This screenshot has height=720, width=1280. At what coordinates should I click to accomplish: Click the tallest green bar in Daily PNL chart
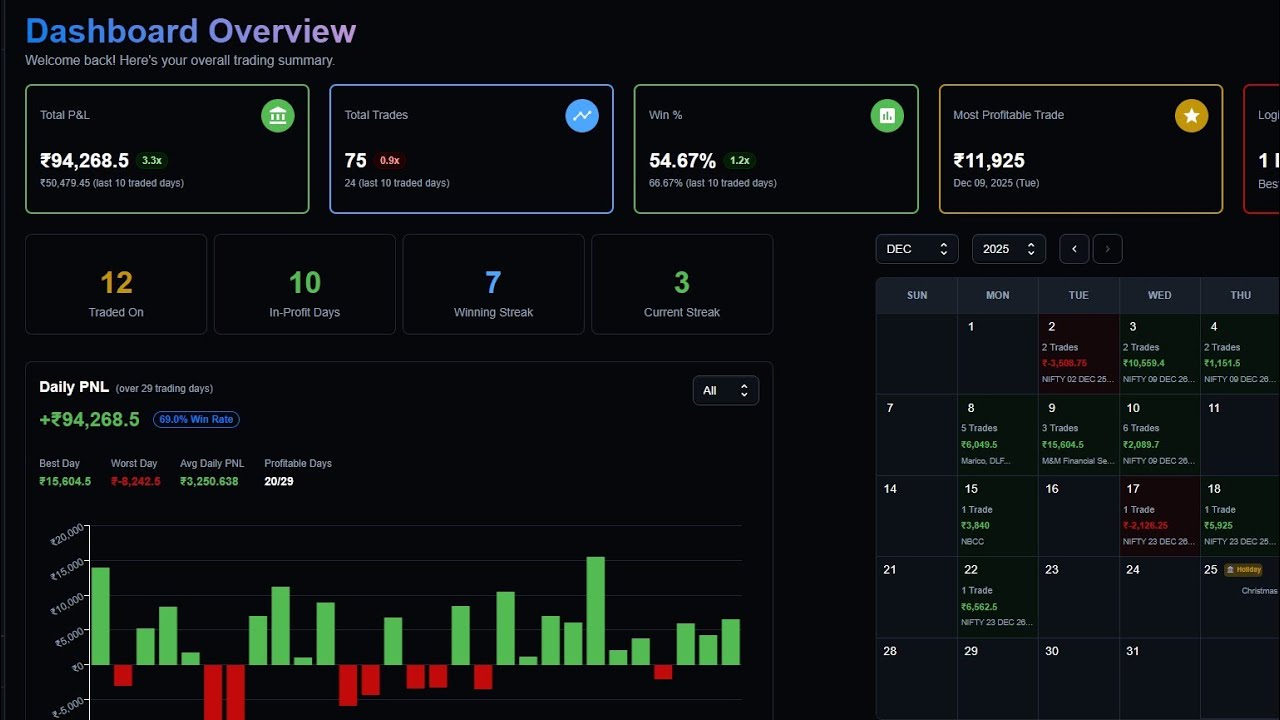tap(596, 611)
